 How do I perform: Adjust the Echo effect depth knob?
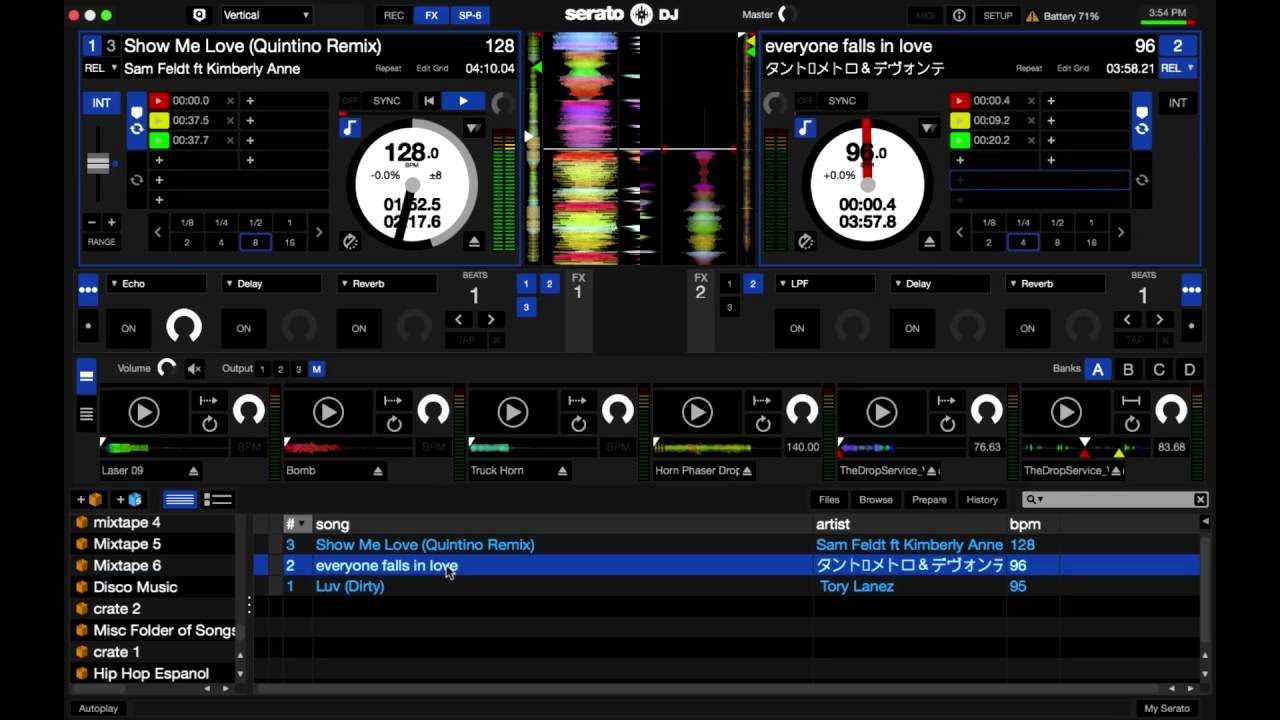(x=184, y=326)
